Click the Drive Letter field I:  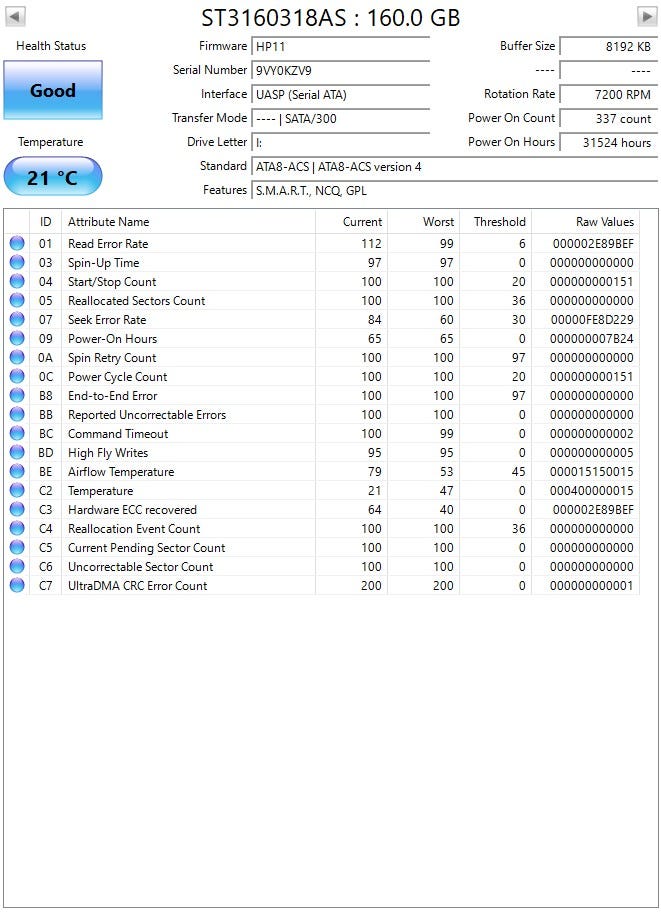coord(340,142)
